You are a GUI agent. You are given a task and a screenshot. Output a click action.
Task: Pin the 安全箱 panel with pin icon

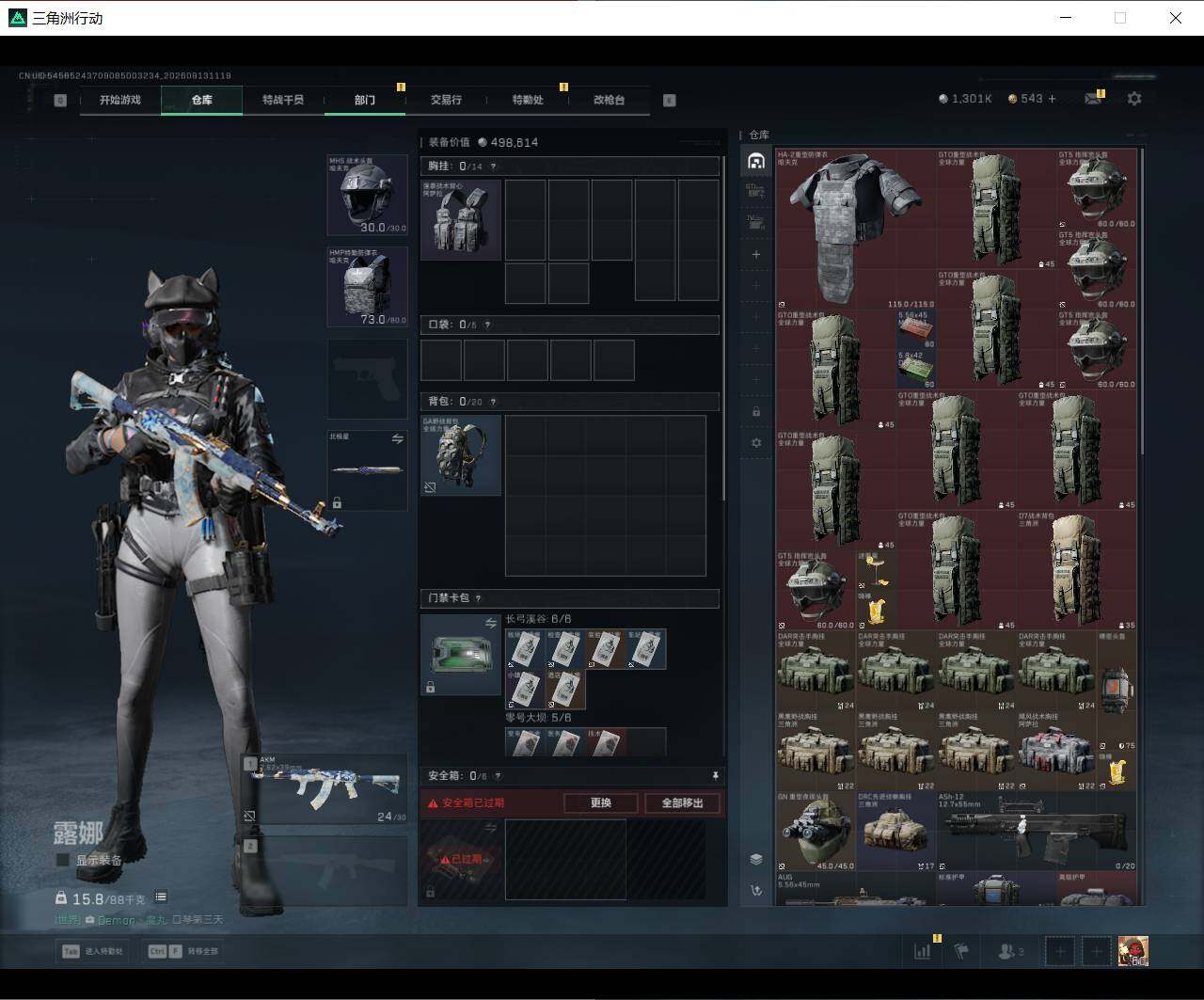(715, 776)
